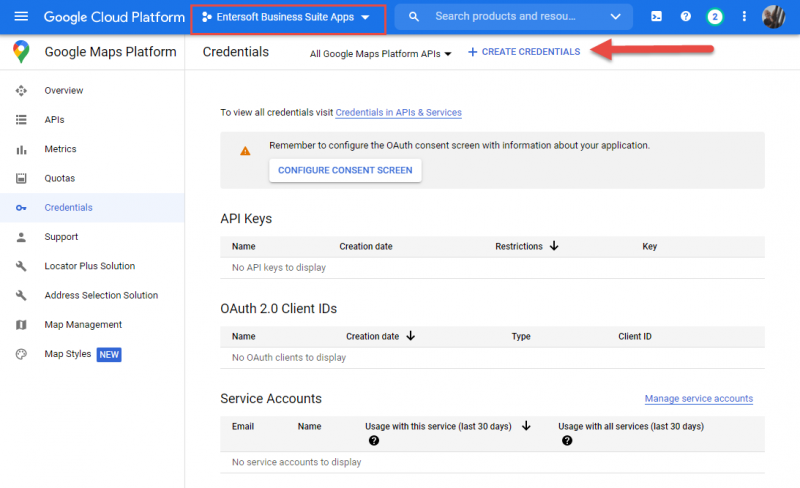Click the APIs list icon

(21, 120)
